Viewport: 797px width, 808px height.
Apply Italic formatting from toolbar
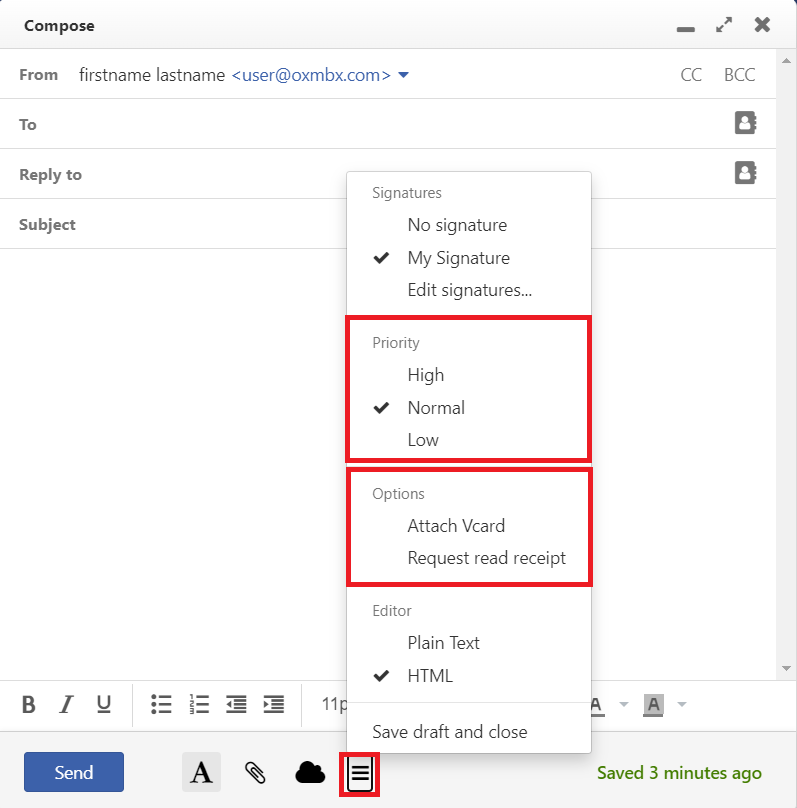(x=66, y=704)
